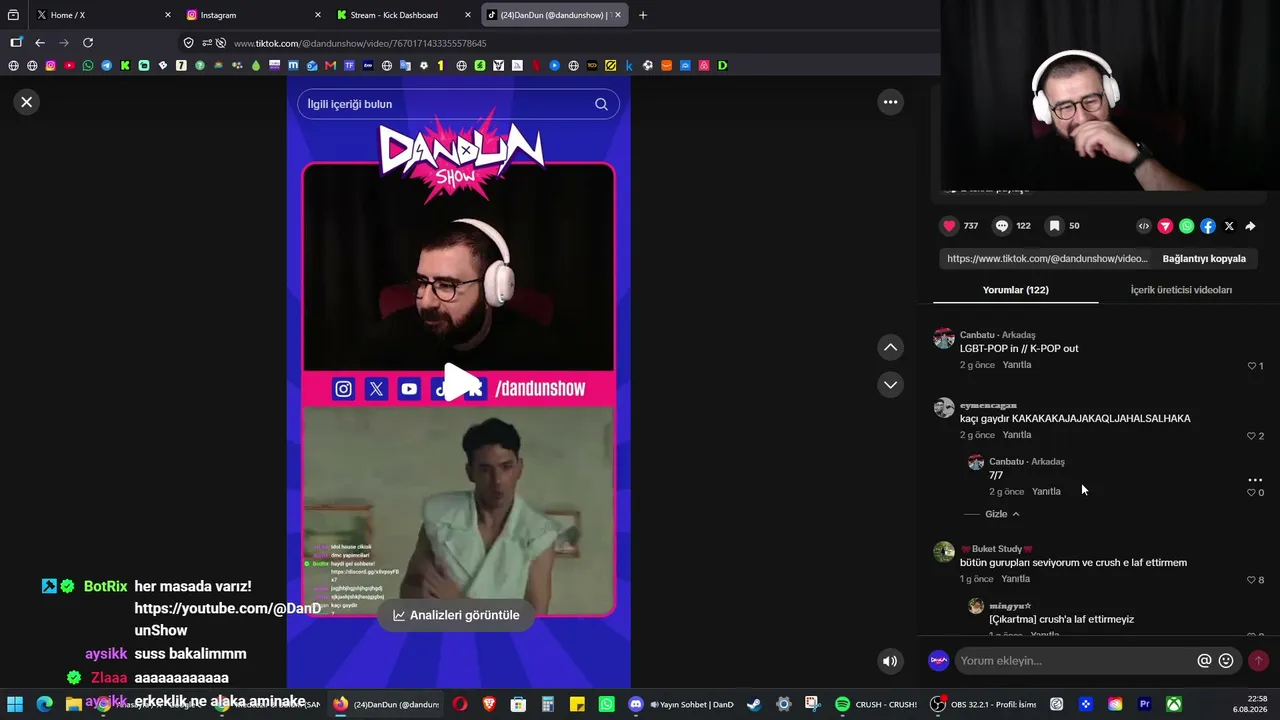The image size is (1280, 720).
Task: Open Discord from the taskbar
Action: [x=635, y=704]
